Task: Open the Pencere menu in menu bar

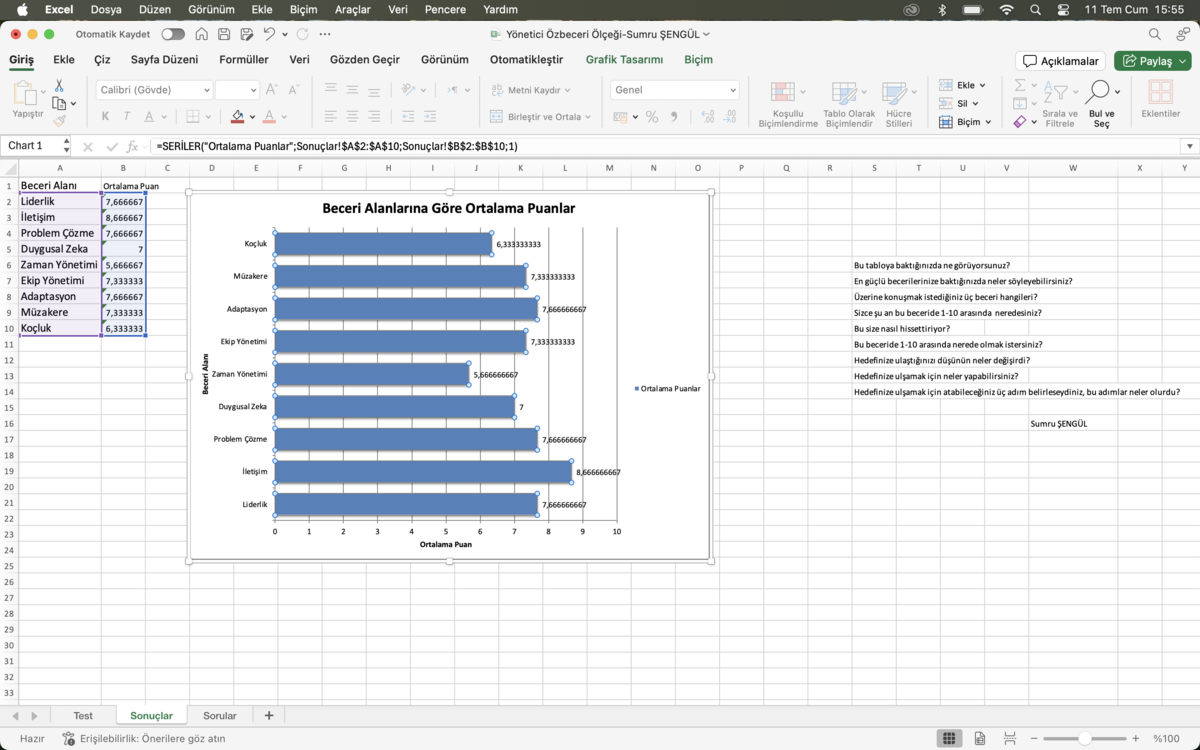Action: click(x=445, y=9)
